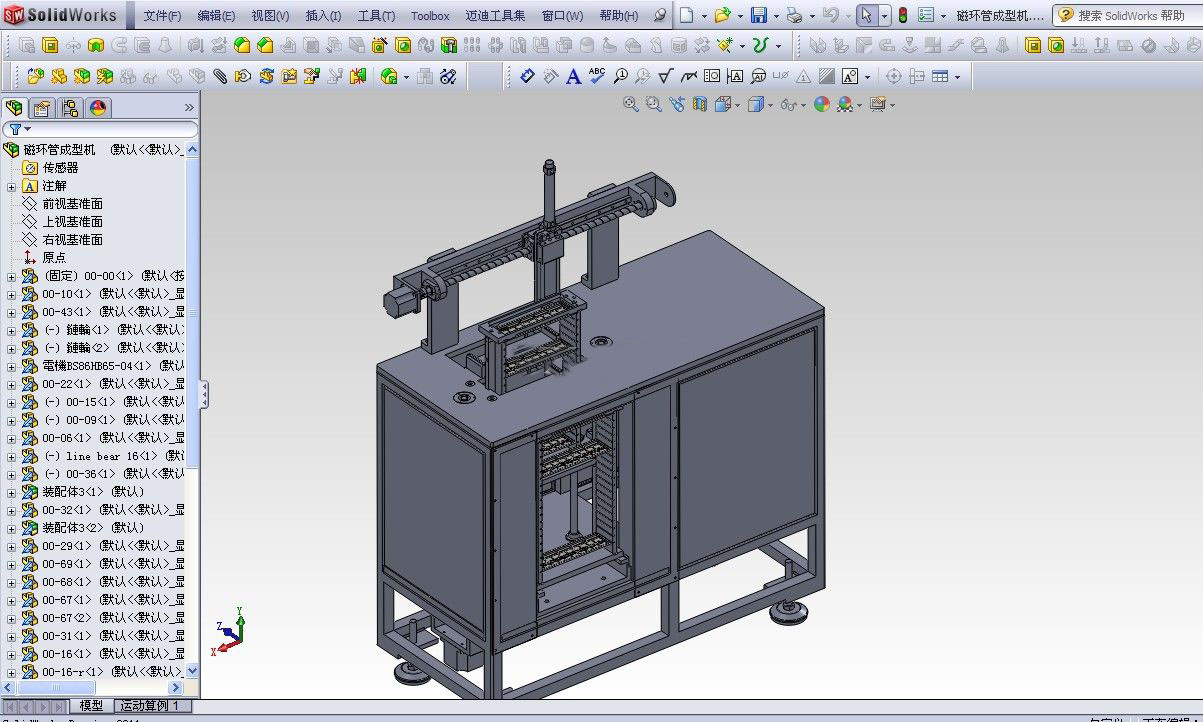Click the Surface Finish symbol tool

(665, 77)
